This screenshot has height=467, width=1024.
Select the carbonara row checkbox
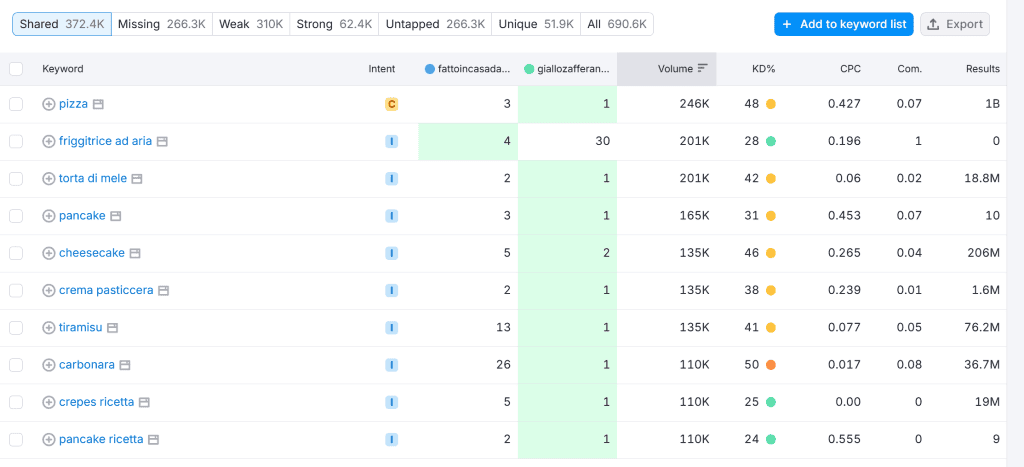click(x=16, y=364)
